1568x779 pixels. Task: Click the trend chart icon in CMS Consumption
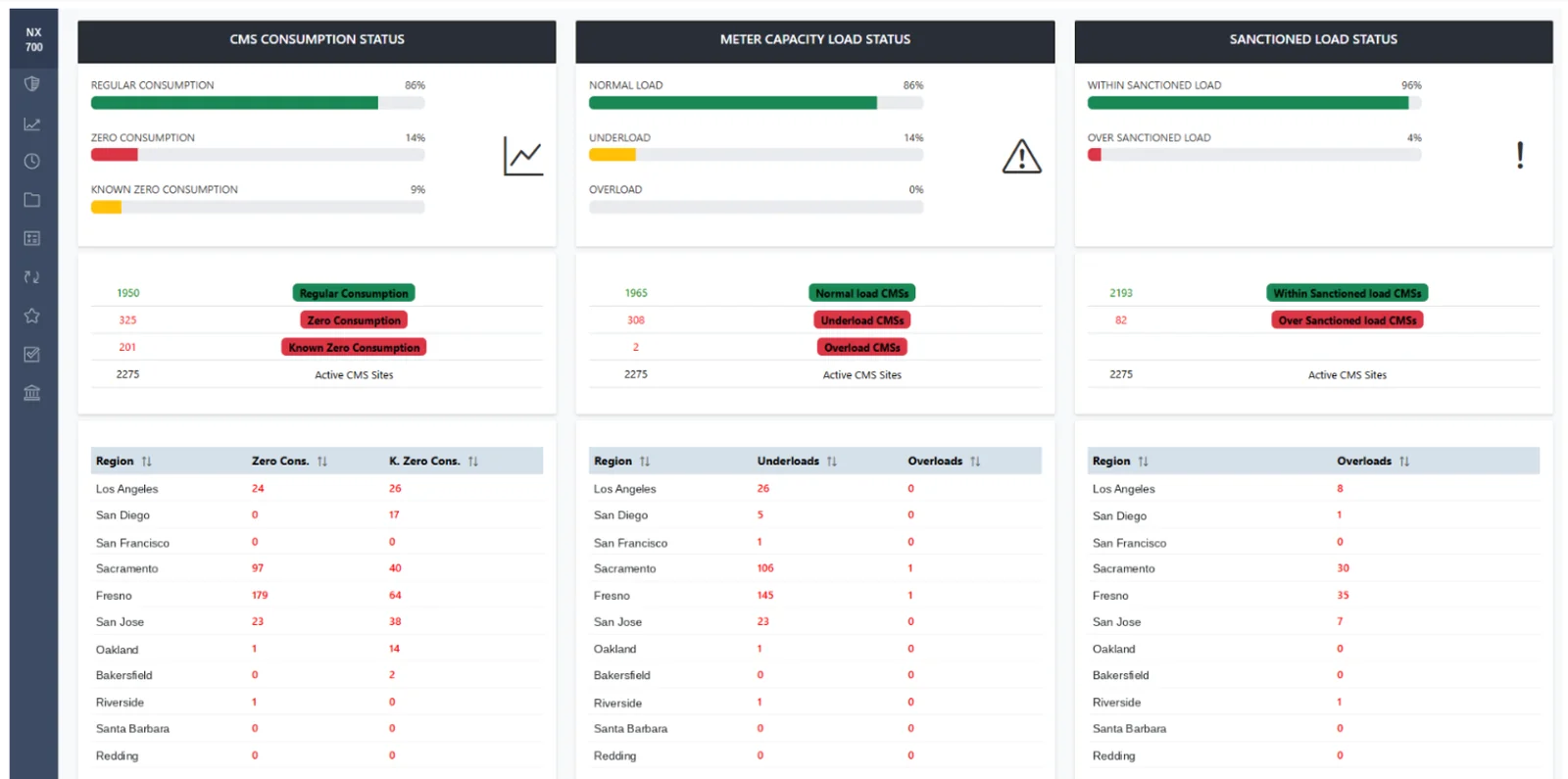tap(523, 156)
